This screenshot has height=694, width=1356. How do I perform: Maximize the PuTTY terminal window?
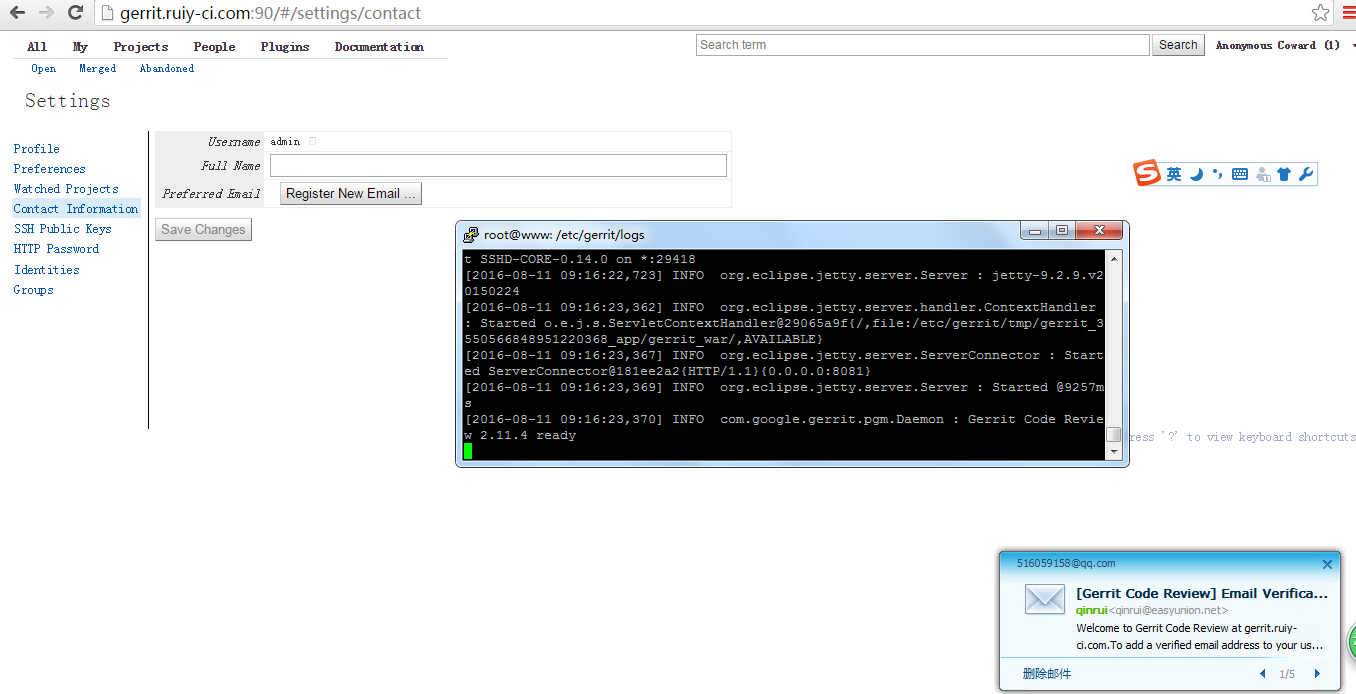[x=1062, y=231]
